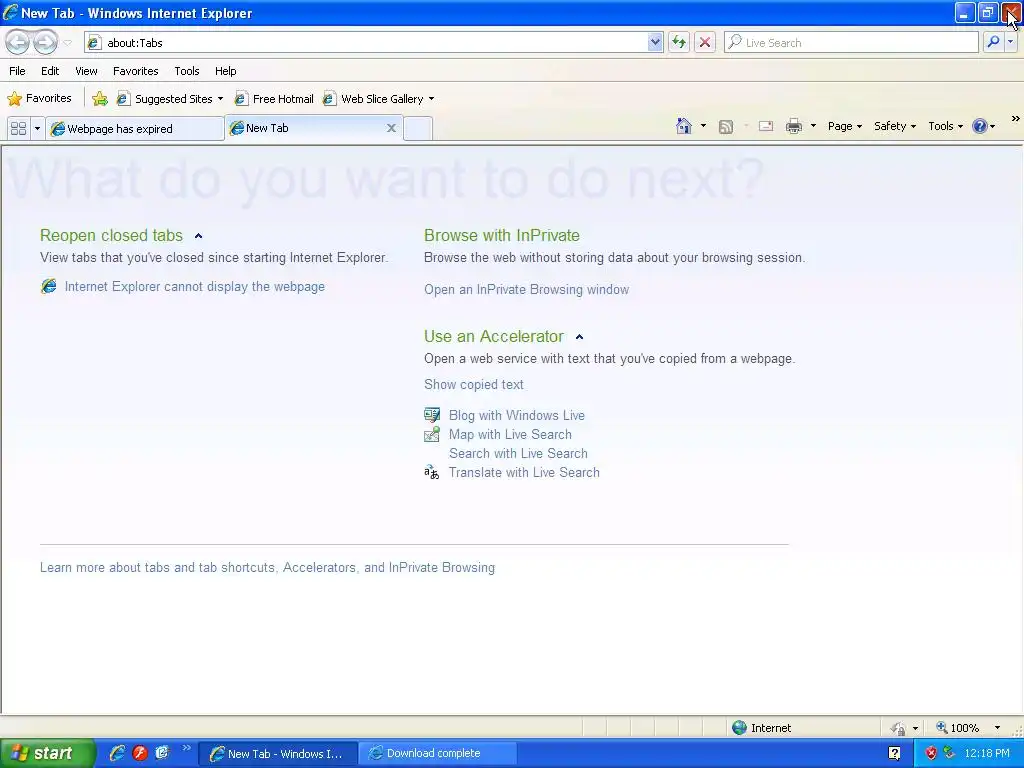Screen dimensions: 1024x768
Task: Click Search with Live Search accelerator
Action: pos(518,453)
